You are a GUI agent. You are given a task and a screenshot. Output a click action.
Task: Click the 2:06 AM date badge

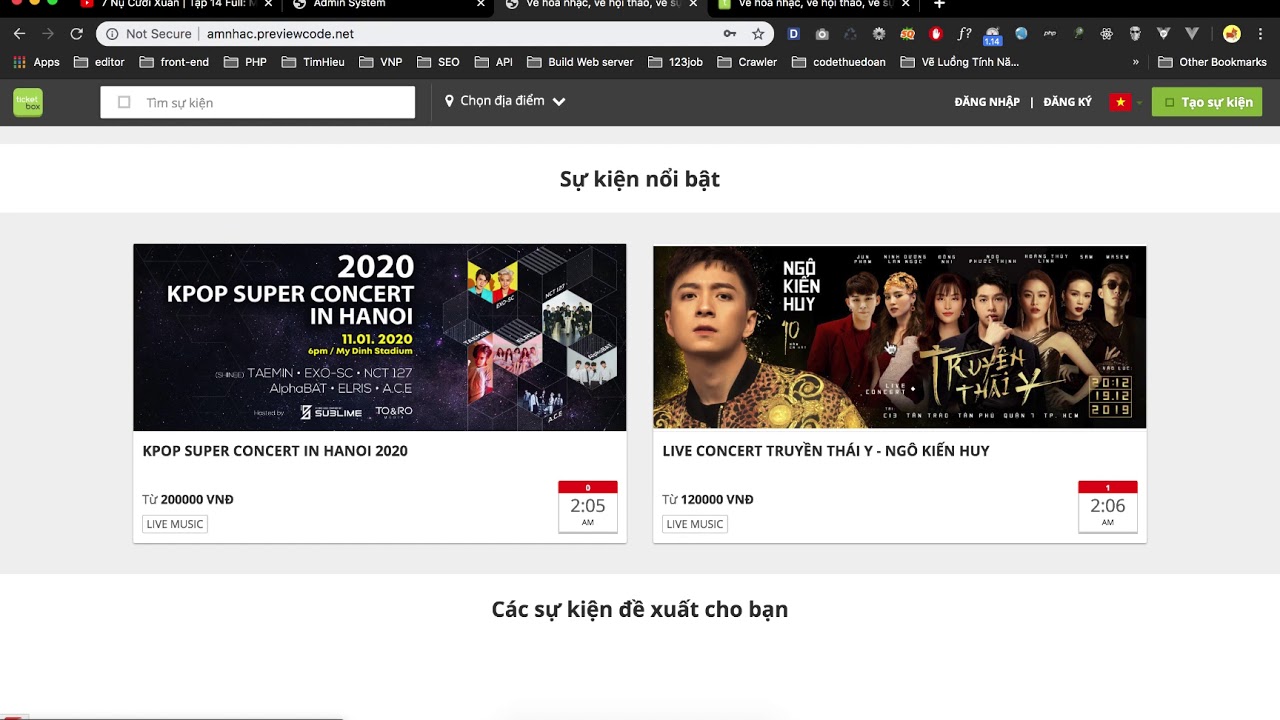pyautogui.click(x=1108, y=507)
